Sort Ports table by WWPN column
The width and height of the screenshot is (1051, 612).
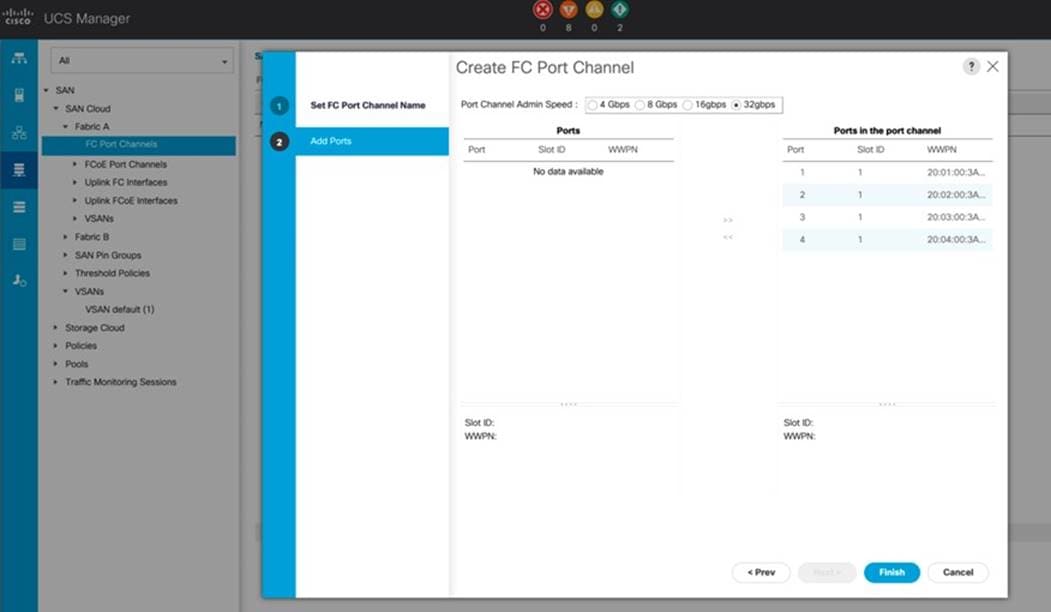pos(623,149)
